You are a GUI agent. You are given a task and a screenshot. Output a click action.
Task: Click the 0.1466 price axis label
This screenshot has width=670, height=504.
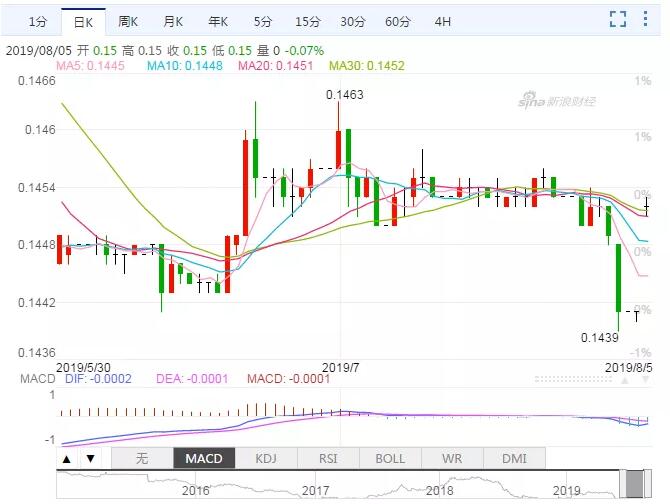point(37,81)
